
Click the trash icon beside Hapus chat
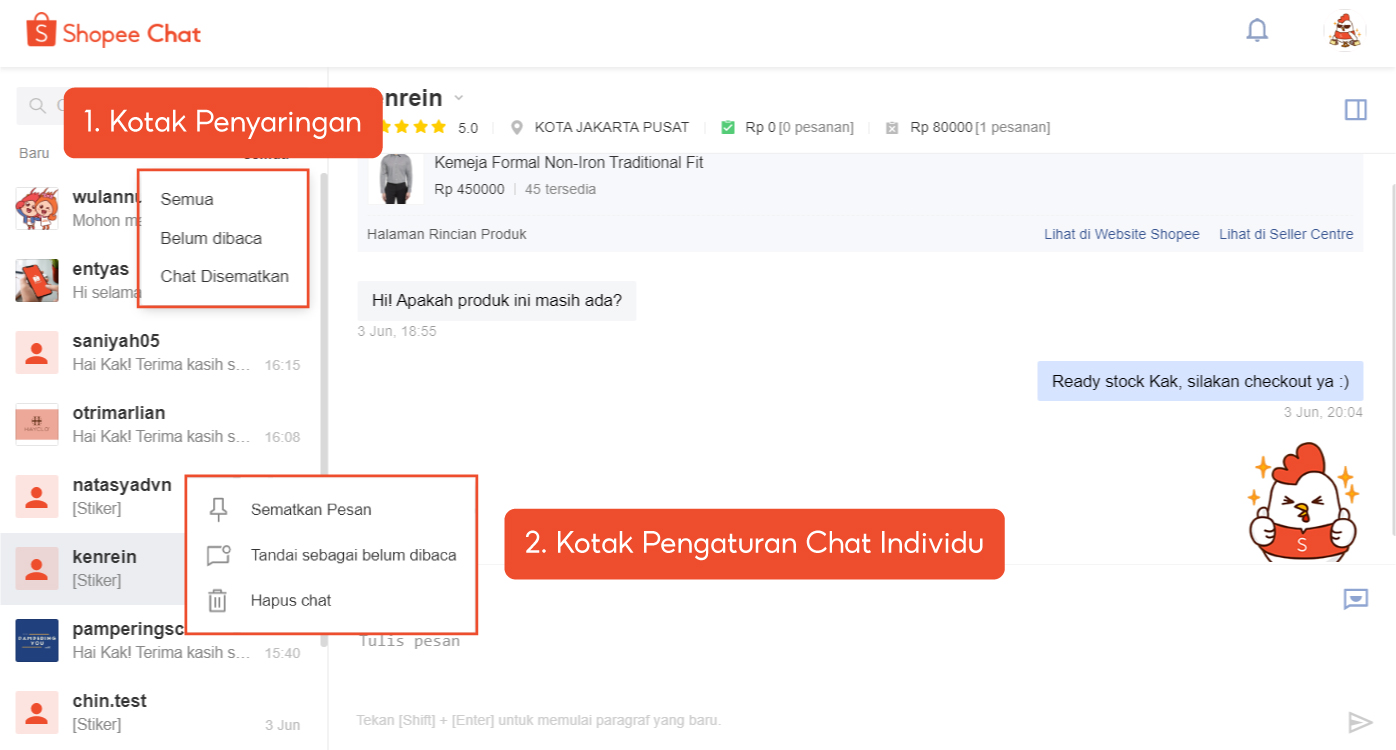coord(217,601)
